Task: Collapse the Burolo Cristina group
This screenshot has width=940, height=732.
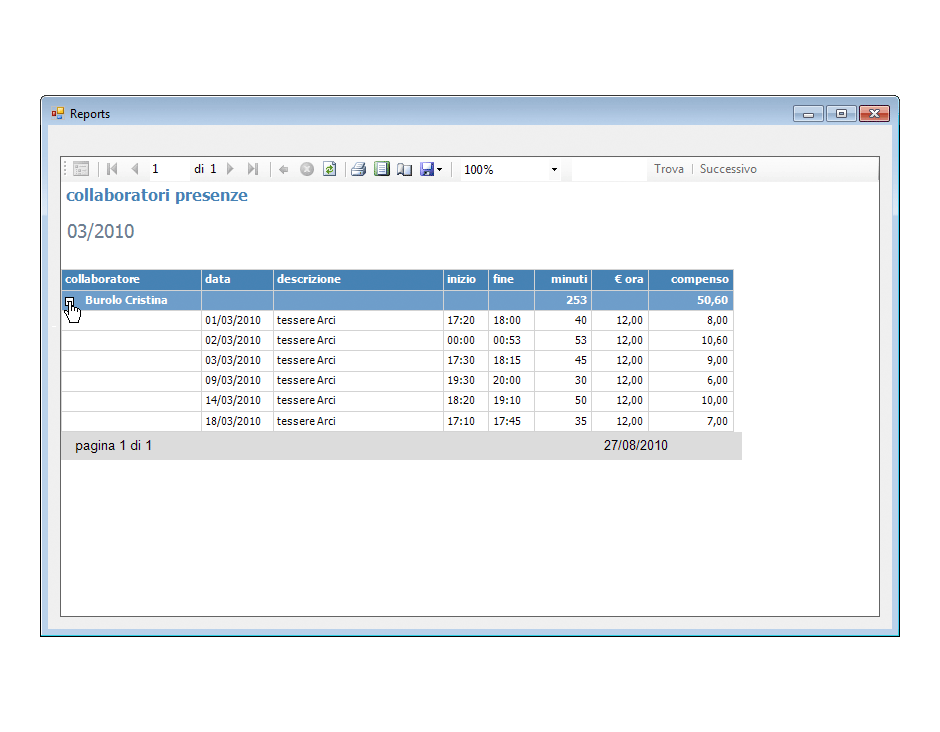Action: click(x=70, y=301)
